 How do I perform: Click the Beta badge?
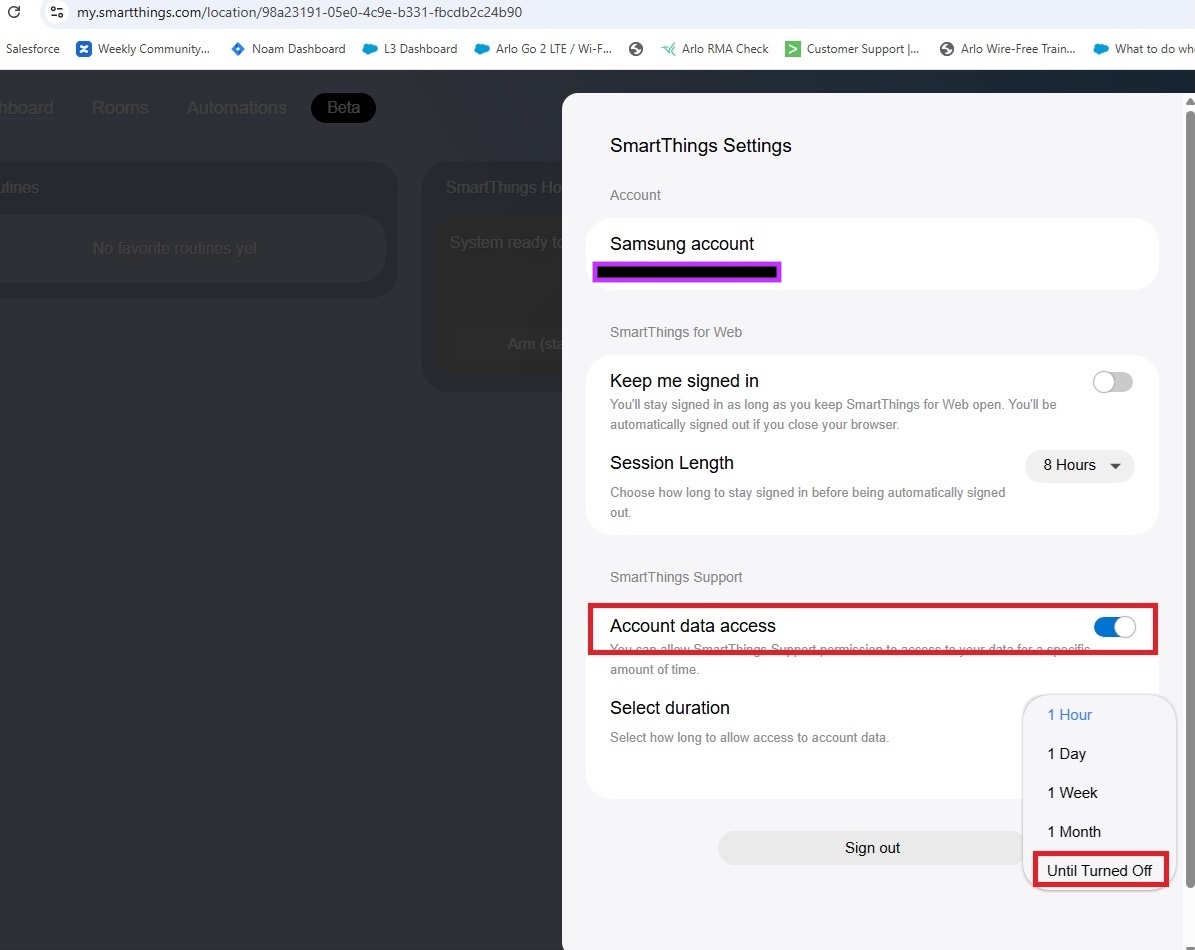point(343,107)
